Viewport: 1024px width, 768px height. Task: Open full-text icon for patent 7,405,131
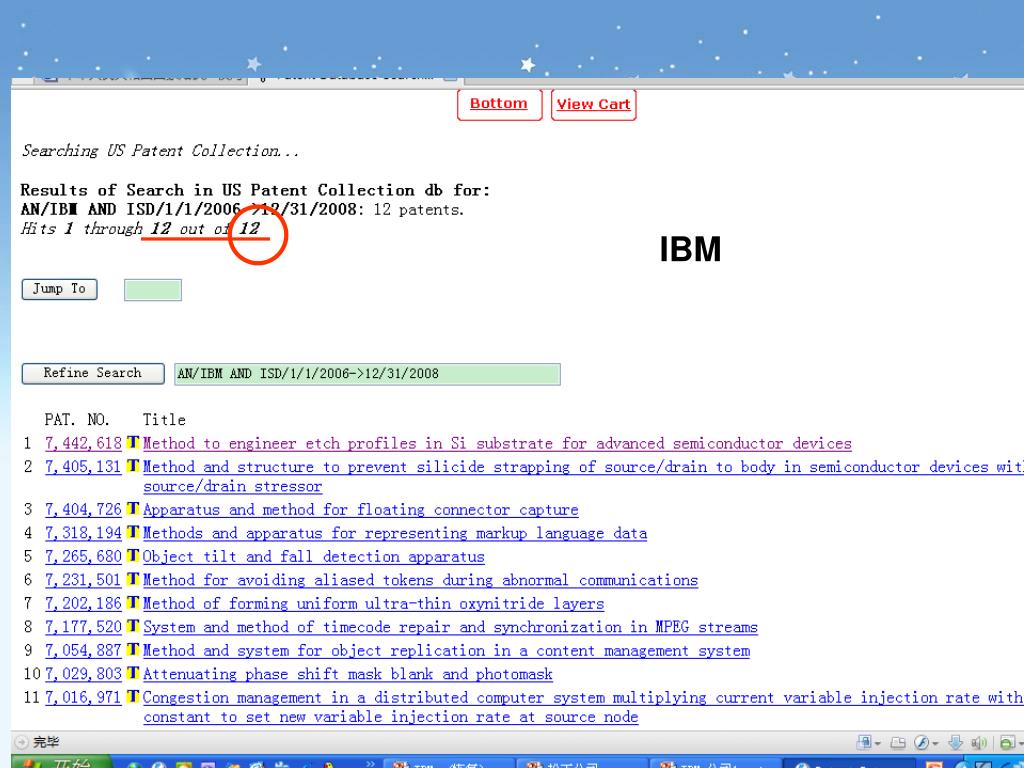coord(133,466)
